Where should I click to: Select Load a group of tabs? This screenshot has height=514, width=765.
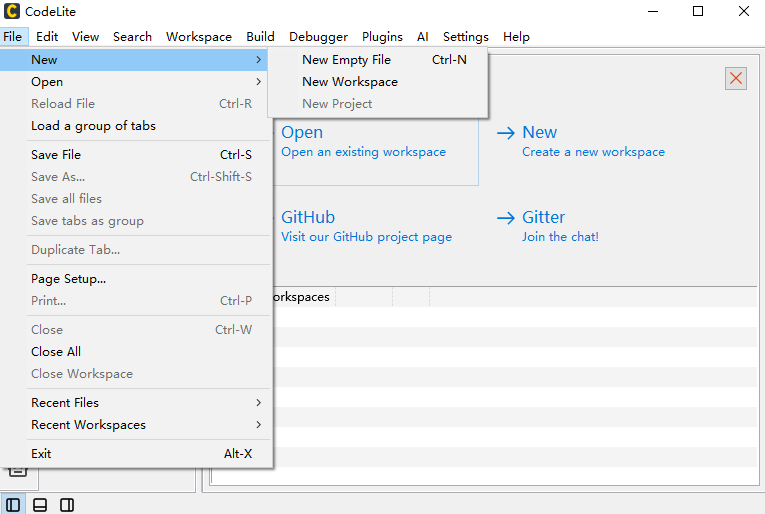[x=134, y=126]
